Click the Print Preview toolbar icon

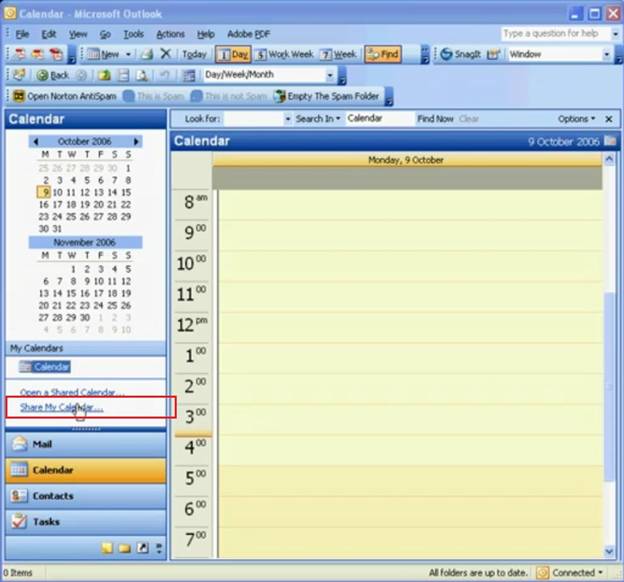(142, 75)
